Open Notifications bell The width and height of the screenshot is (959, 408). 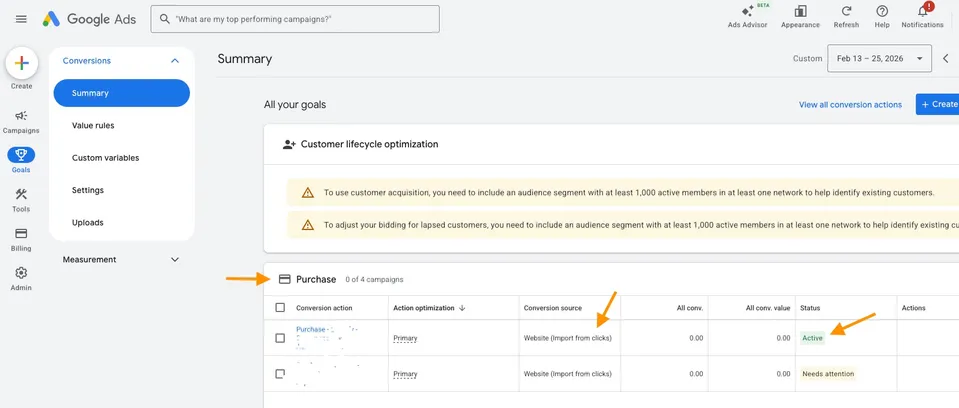point(922,17)
